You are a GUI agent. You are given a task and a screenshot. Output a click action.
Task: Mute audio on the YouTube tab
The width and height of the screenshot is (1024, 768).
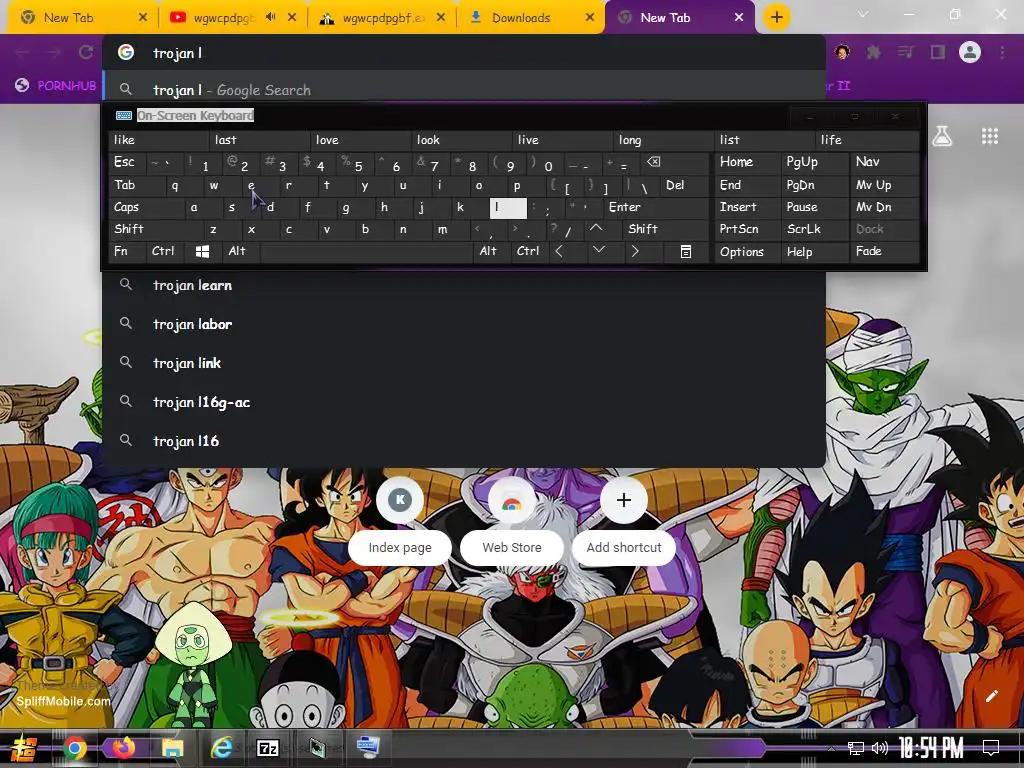click(x=271, y=17)
